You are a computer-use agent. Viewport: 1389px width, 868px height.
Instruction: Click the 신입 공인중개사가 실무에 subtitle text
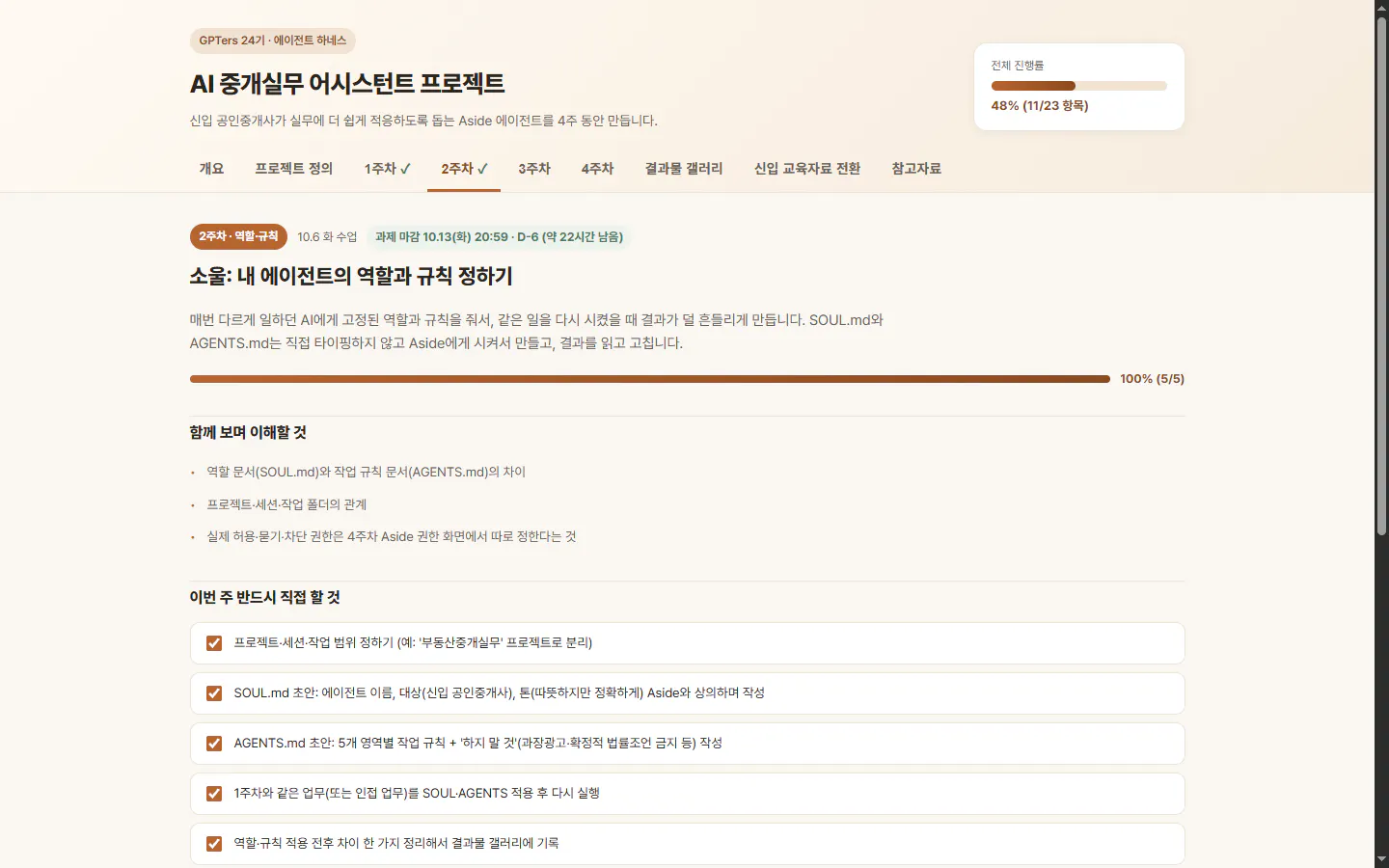pos(423,121)
